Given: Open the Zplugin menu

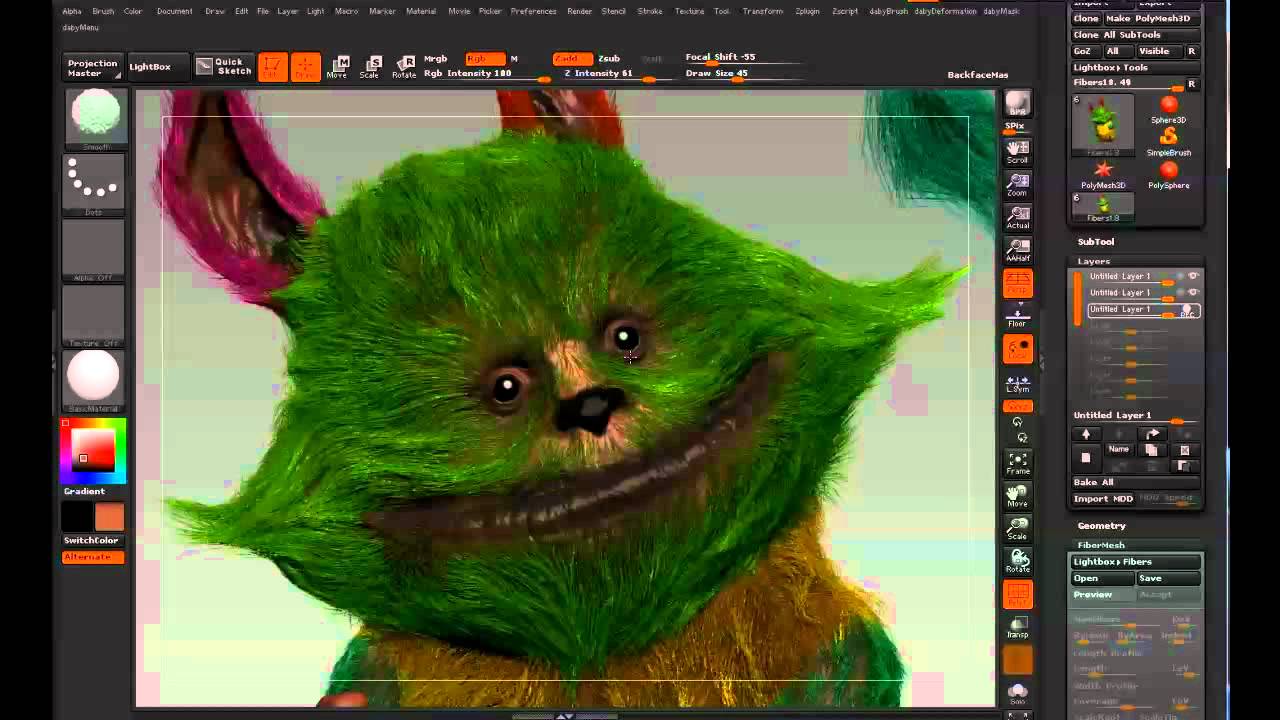Looking at the screenshot, I should [807, 11].
